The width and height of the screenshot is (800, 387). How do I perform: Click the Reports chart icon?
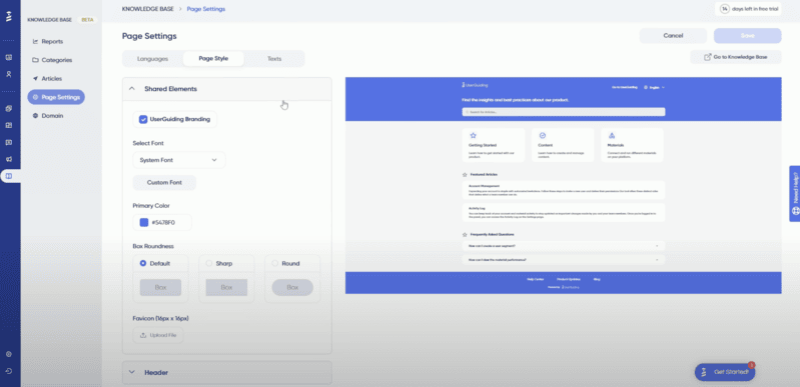coord(35,41)
